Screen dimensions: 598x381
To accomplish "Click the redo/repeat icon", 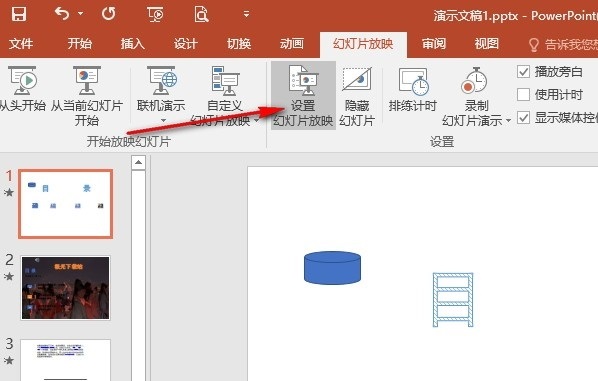I will click(x=108, y=14).
